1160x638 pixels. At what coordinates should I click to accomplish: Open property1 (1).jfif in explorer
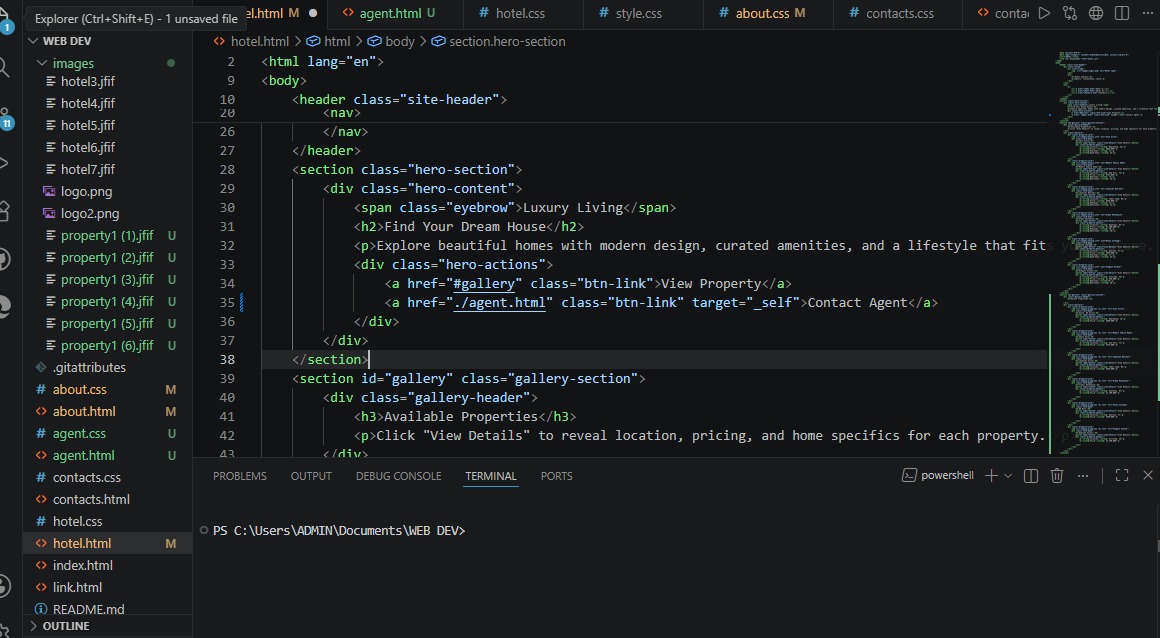(x=107, y=236)
